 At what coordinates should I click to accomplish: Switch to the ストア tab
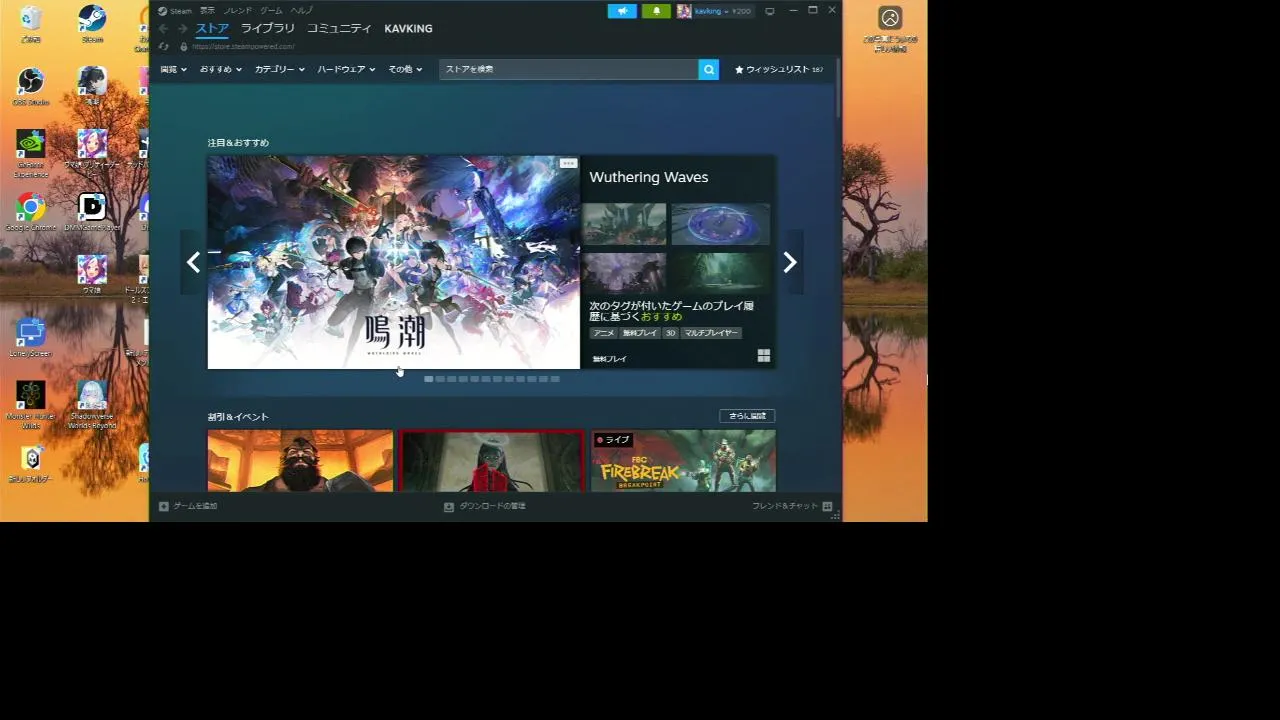click(x=212, y=29)
